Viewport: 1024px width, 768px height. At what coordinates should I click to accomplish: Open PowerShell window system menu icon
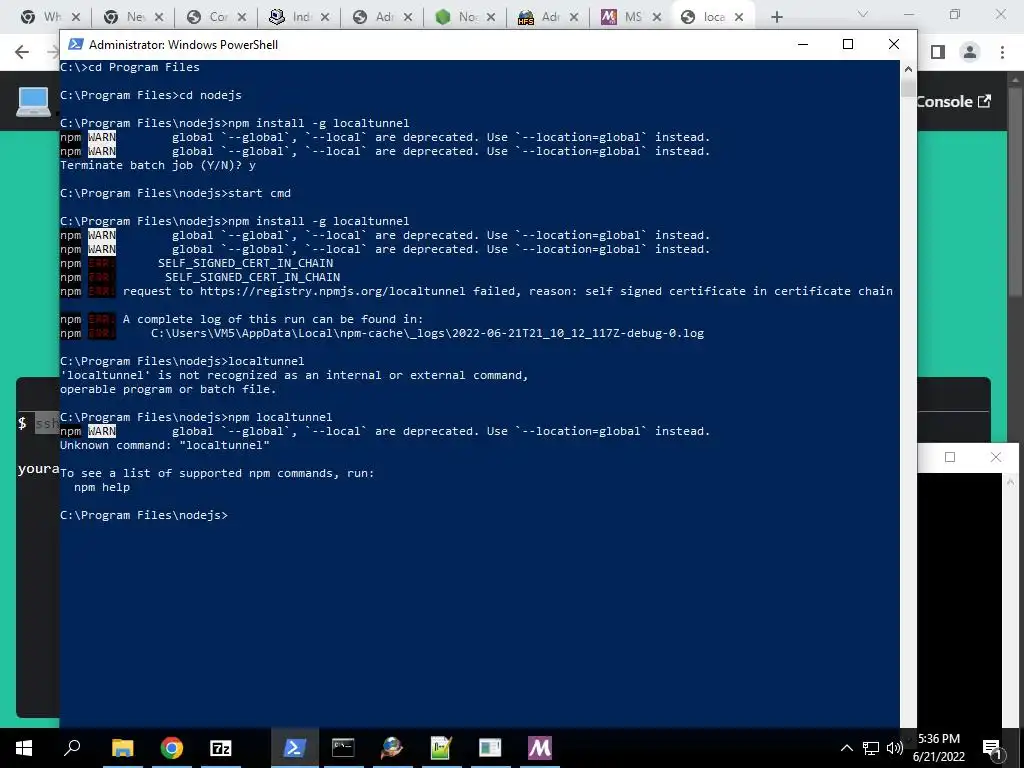76,44
